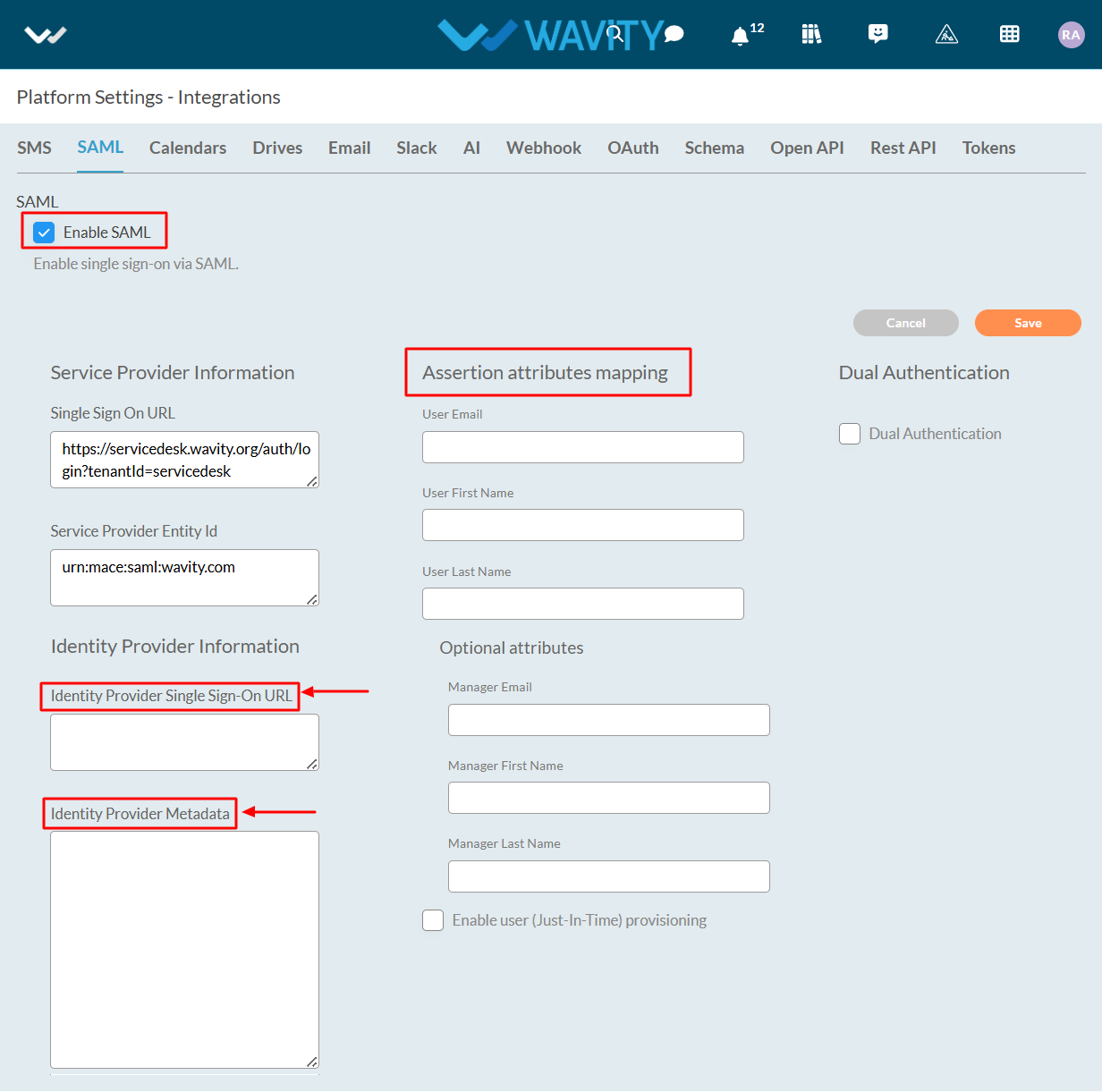Uncheck the Enable SAML checkbox
This screenshot has height=1092, width=1102.
tap(44, 233)
